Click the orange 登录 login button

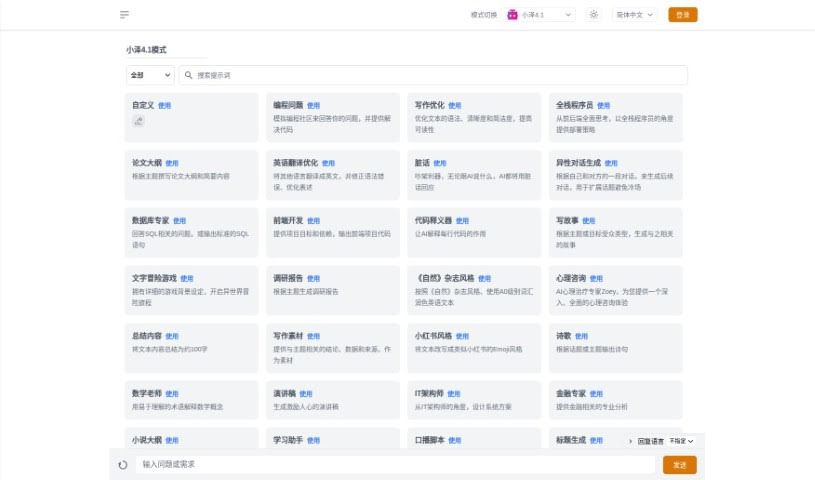click(682, 15)
